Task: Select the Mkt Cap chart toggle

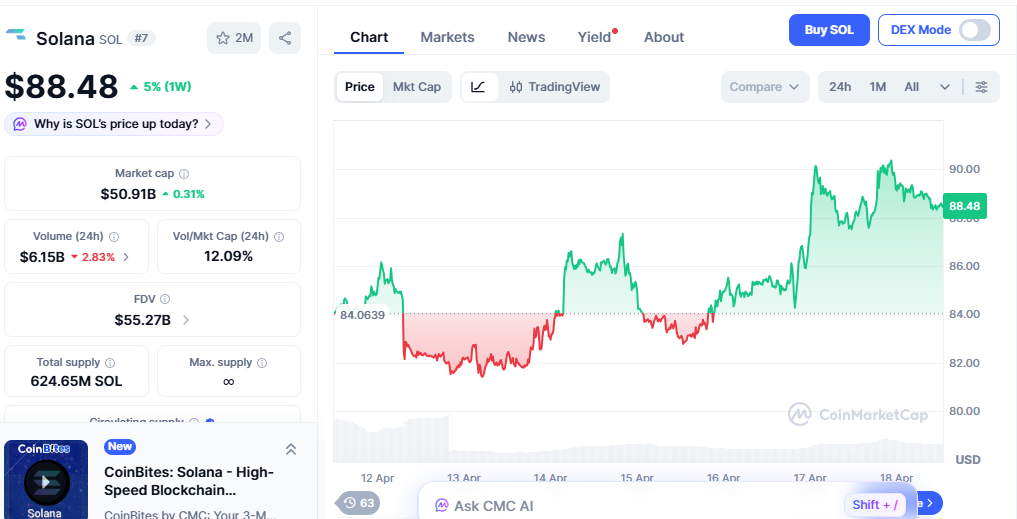Action: (416, 87)
